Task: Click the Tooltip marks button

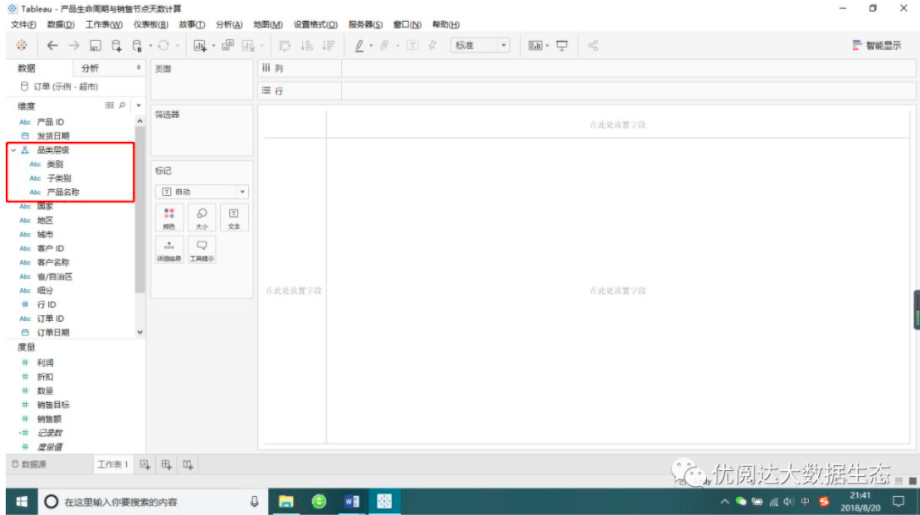Action: coord(201,250)
